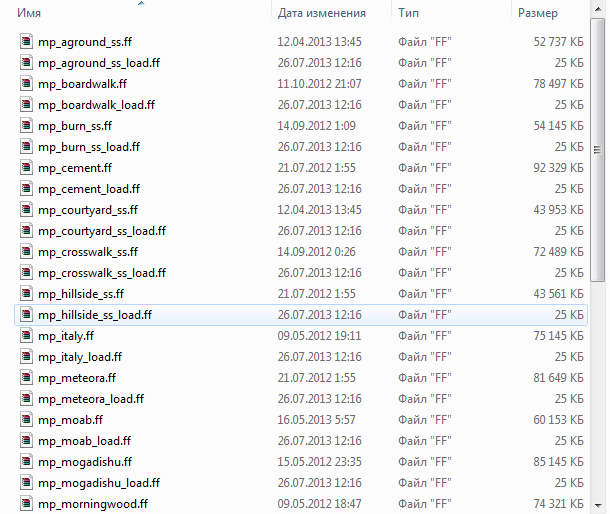This screenshot has width=610, height=514.
Task: Select the mp_courtyard_ss.ff file icon
Action: (27, 210)
